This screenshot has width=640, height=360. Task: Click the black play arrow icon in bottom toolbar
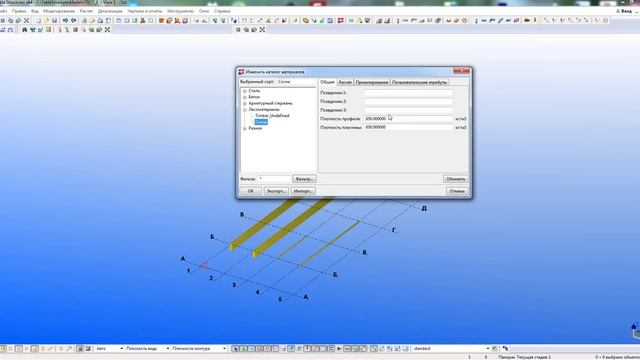pos(339,349)
